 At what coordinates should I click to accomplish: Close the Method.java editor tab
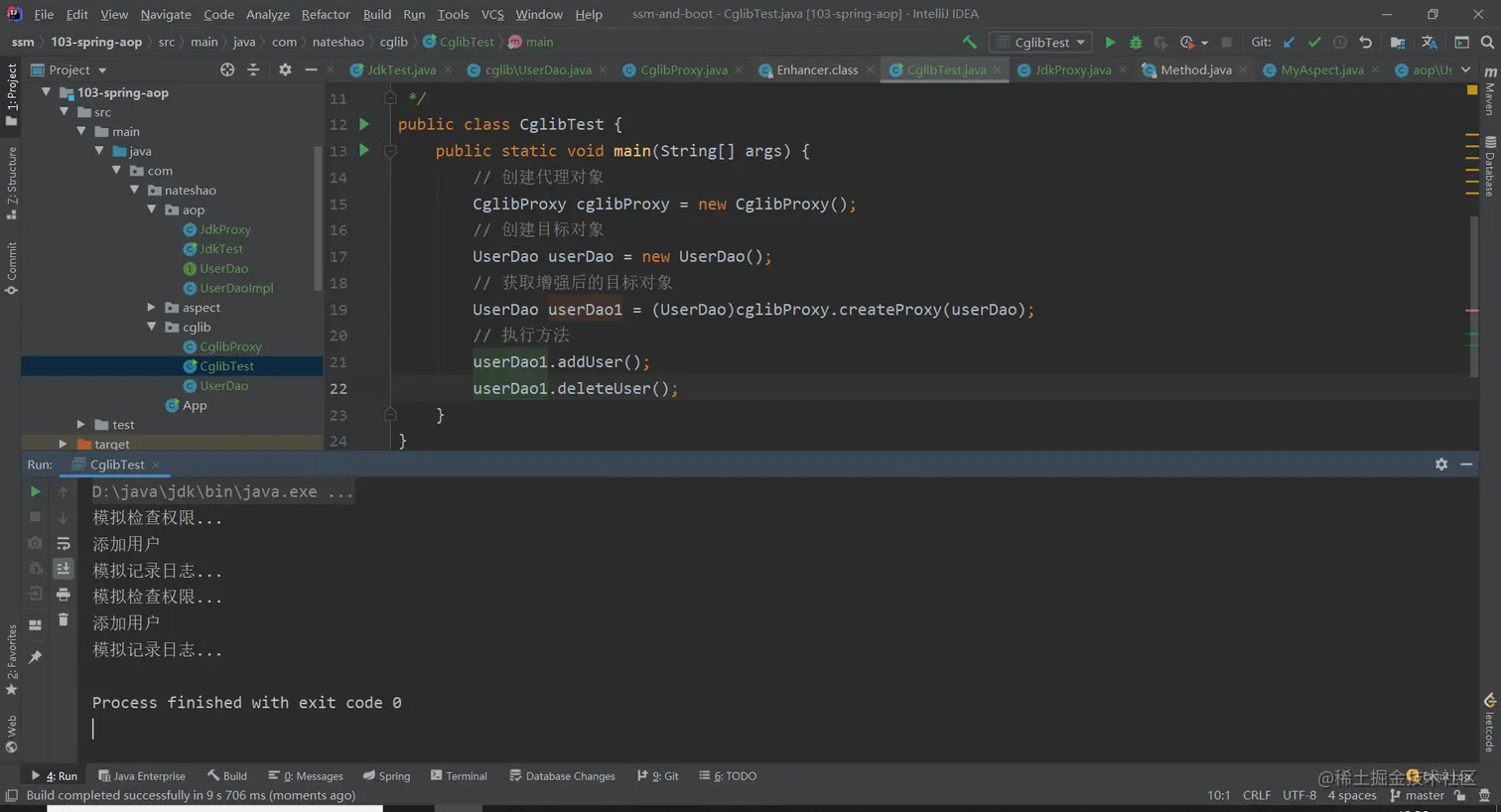(1243, 69)
